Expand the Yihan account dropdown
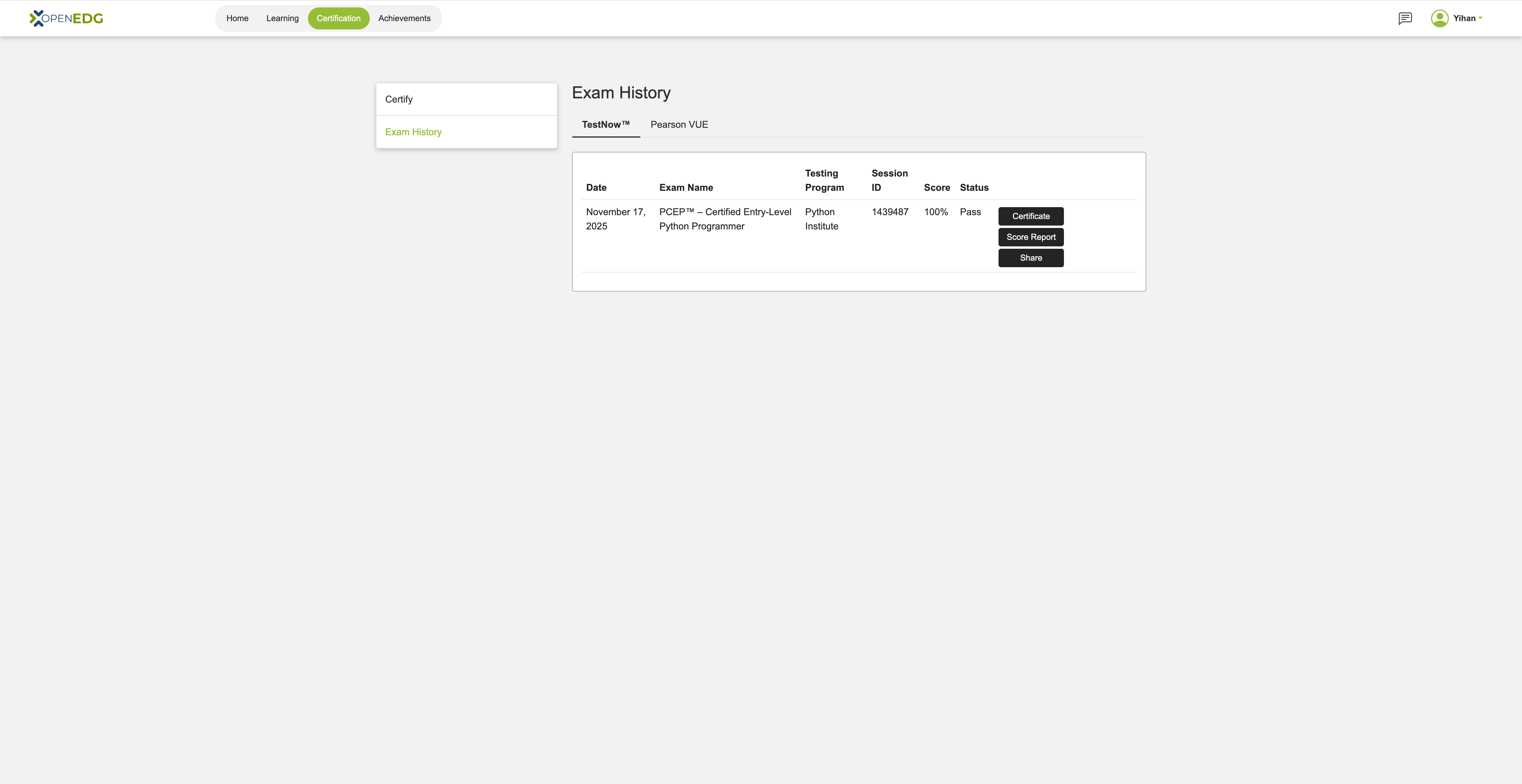This screenshot has height=784, width=1522. click(1468, 18)
